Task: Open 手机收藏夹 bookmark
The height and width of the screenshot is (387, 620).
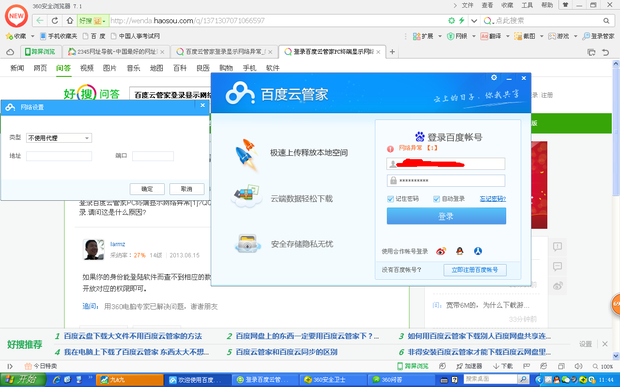Action: pos(59,36)
